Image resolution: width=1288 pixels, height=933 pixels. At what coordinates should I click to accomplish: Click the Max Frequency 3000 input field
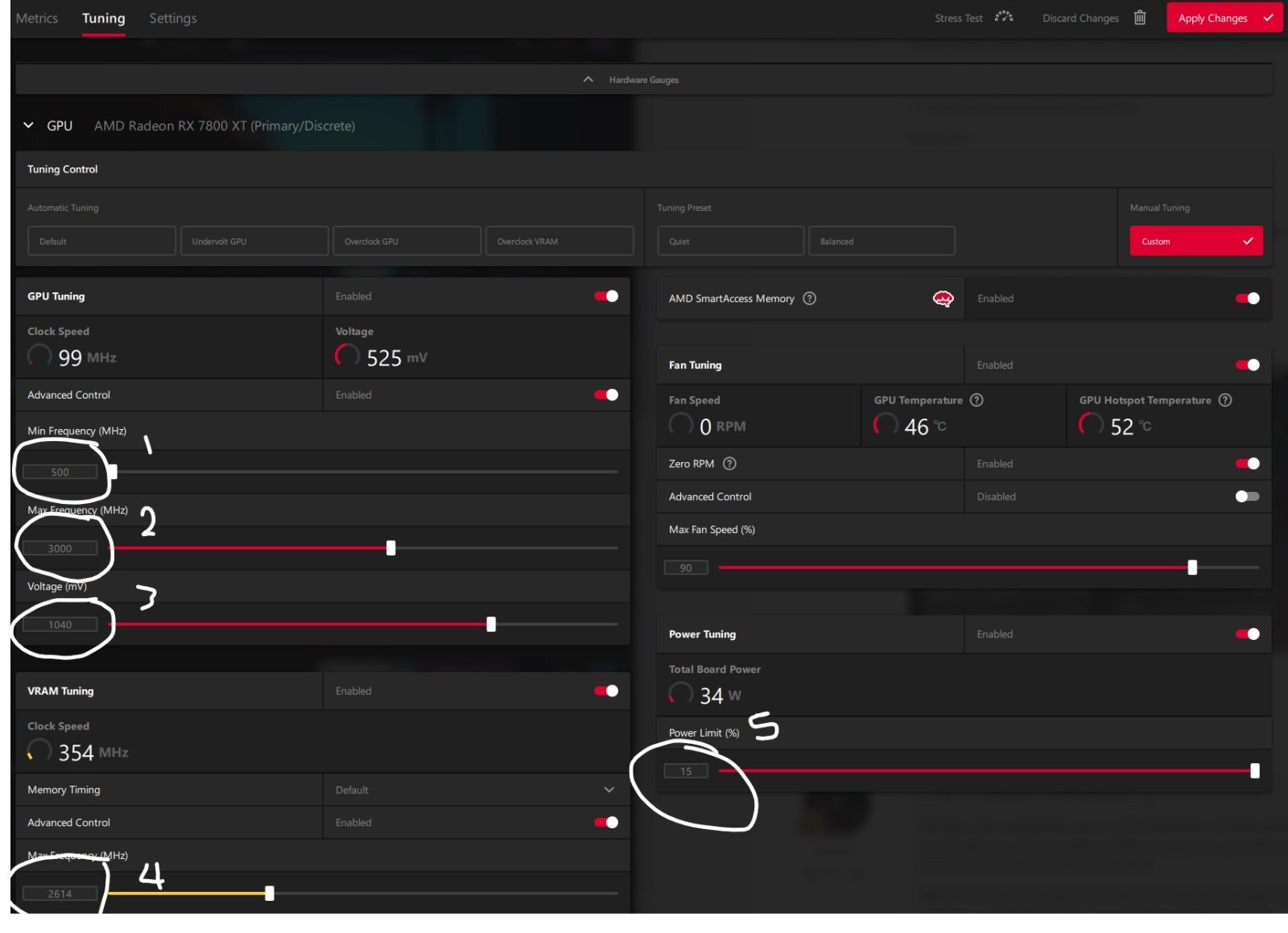[x=60, y=548]
